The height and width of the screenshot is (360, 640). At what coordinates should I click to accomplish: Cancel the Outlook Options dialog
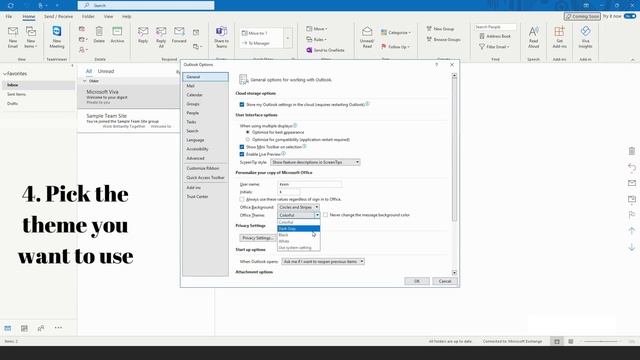coord(444,281)
